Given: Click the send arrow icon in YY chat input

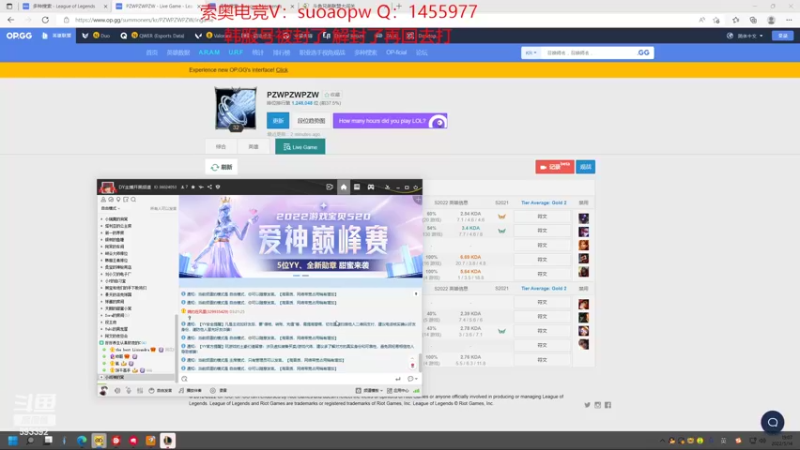Looking at the screenshot, I should click(x=398, y=379).
